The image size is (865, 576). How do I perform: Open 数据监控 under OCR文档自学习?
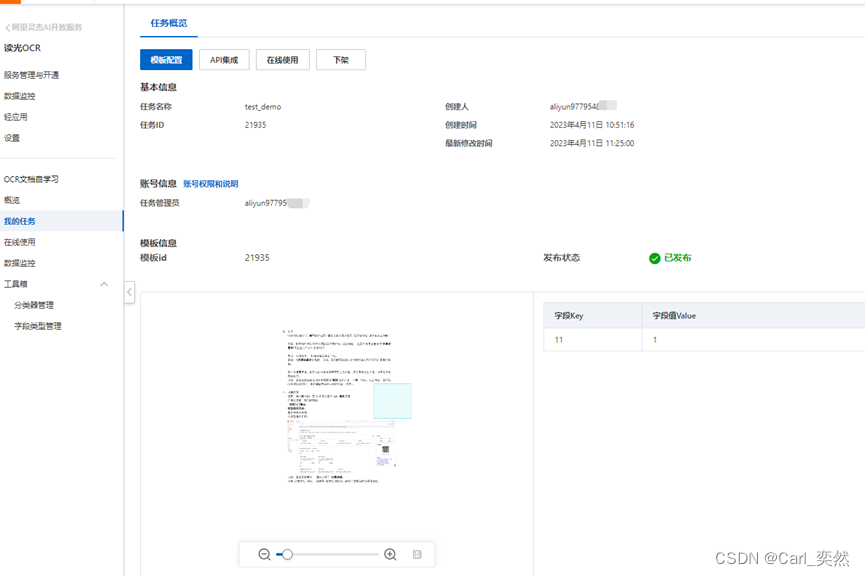(x=19, y=263)
